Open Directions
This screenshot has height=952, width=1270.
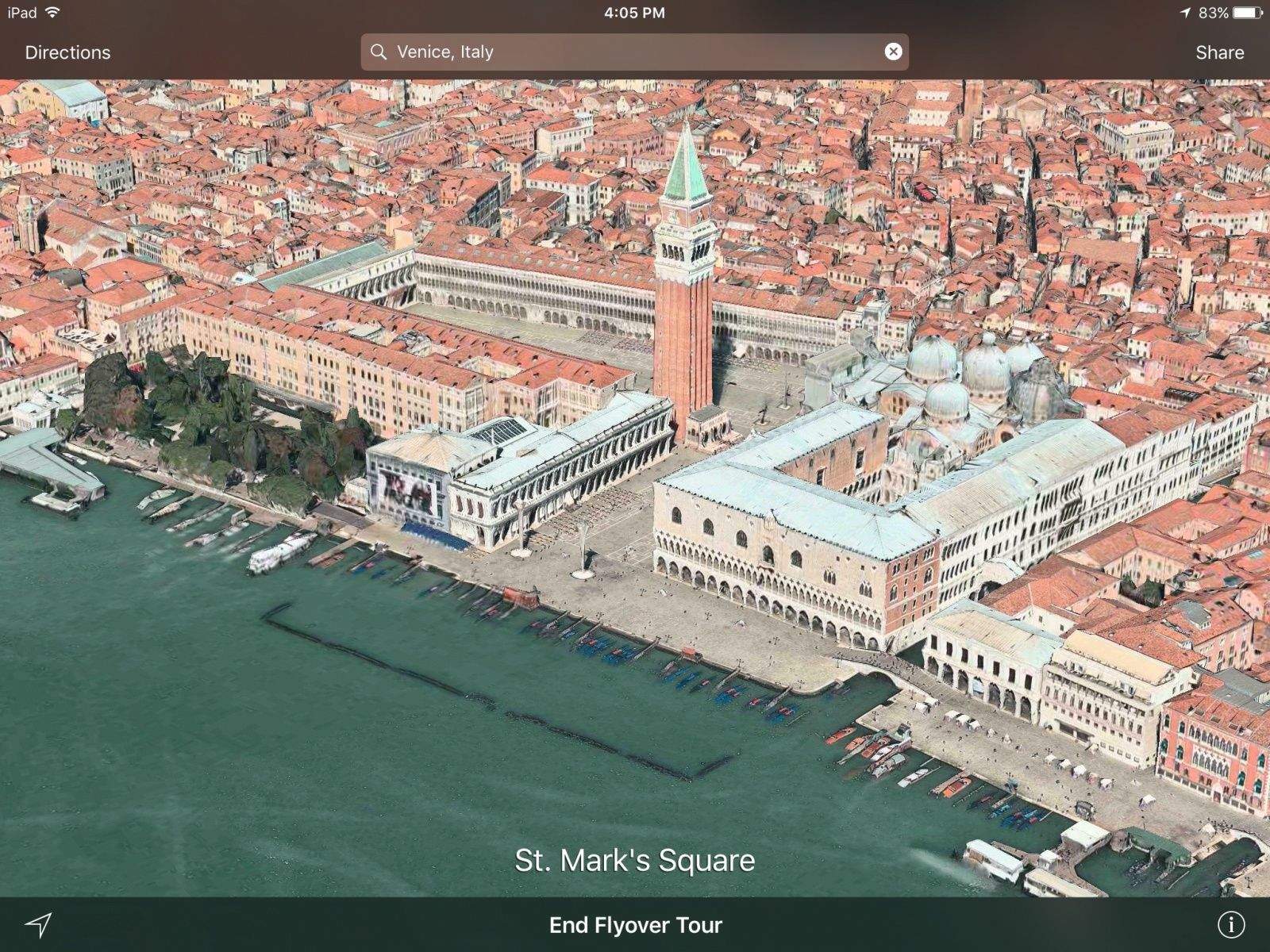[67, 52]
